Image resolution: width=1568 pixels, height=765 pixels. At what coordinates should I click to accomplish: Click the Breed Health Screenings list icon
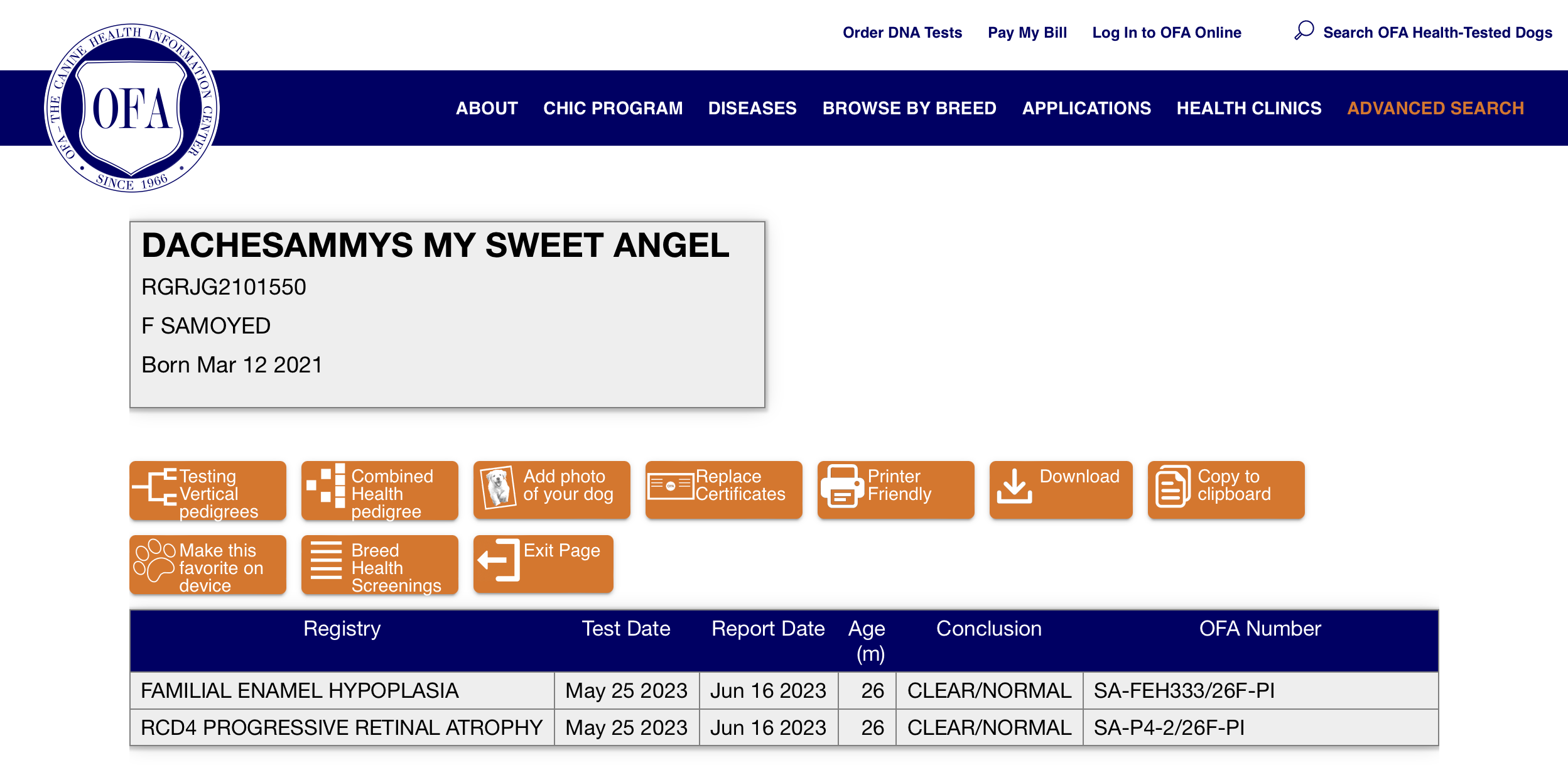click(326, 560)
